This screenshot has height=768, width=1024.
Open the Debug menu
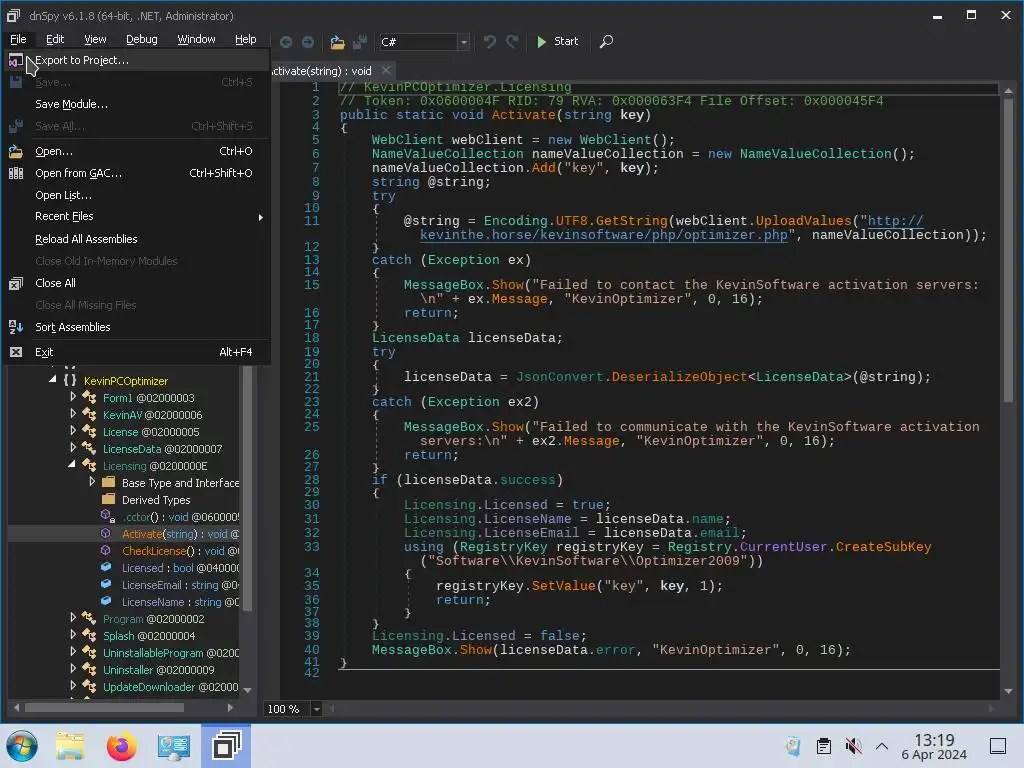[142, 39]
